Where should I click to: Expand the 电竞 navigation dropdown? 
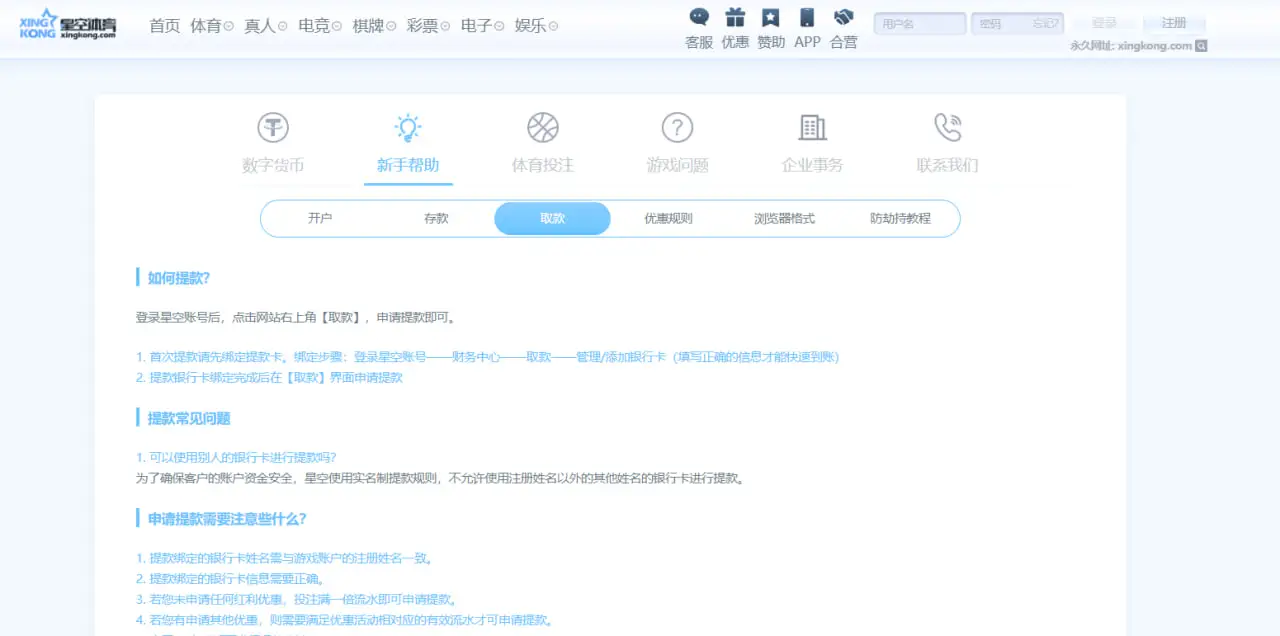coord(319,26)
